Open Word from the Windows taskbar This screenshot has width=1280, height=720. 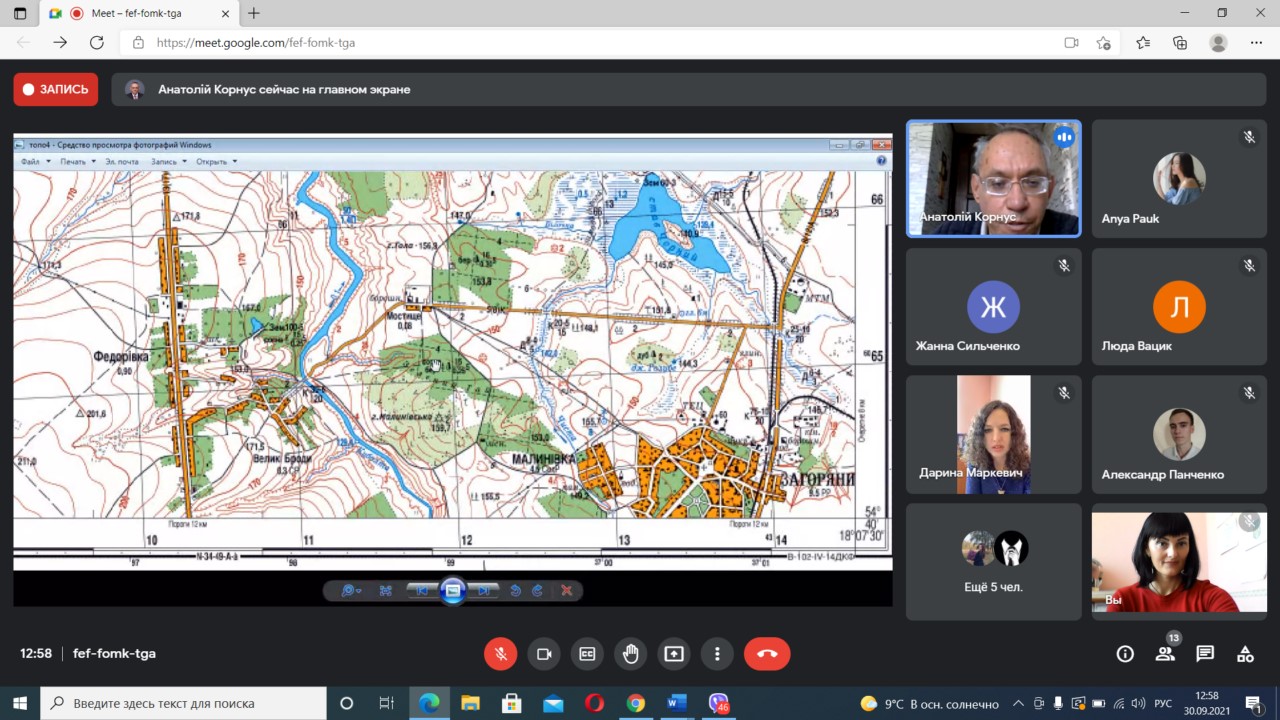pyautogui.click(x=677, y=703)
